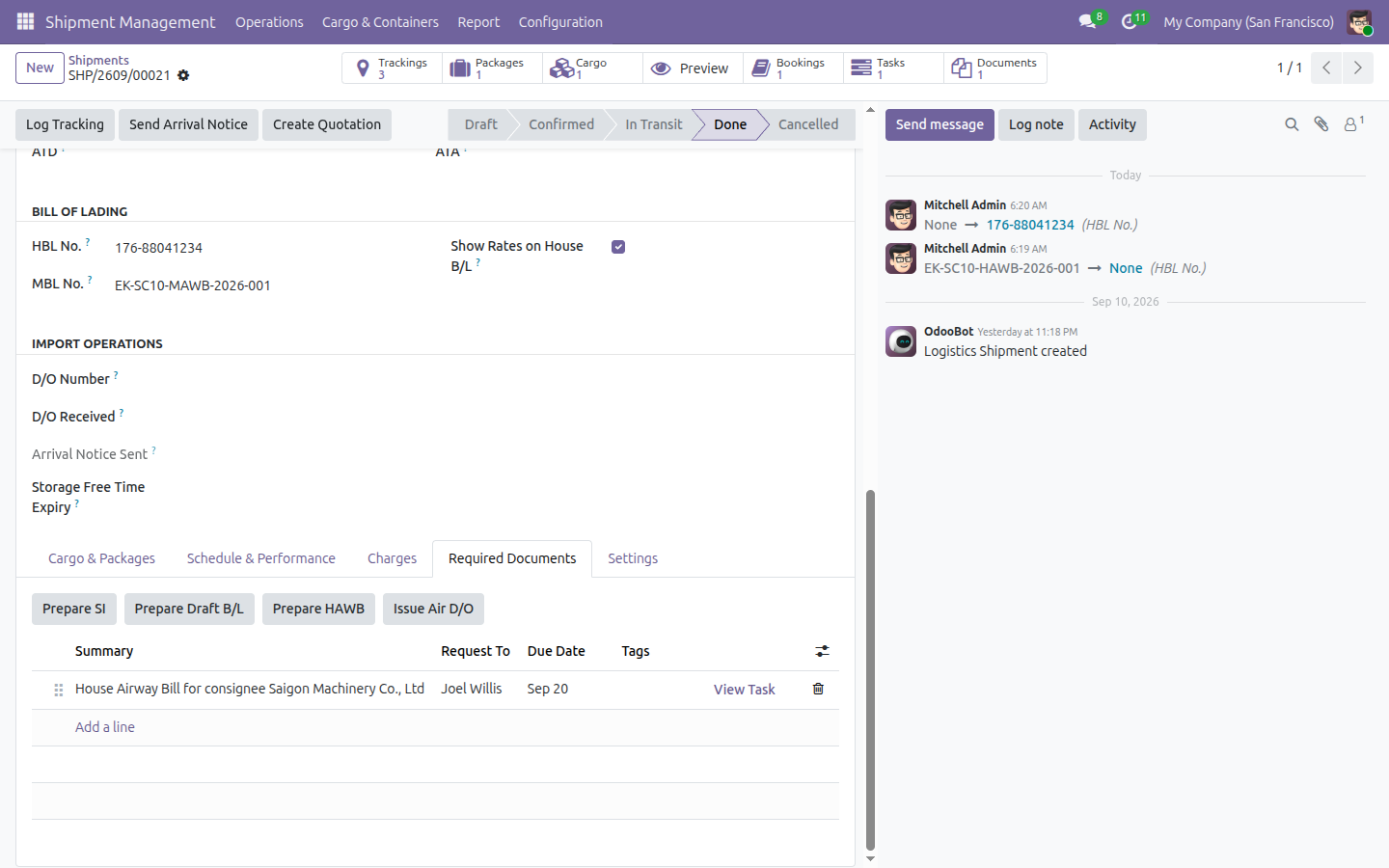This screenshot has height=868, width=1389.
Task: Open the Report menu
Action: 478,21
